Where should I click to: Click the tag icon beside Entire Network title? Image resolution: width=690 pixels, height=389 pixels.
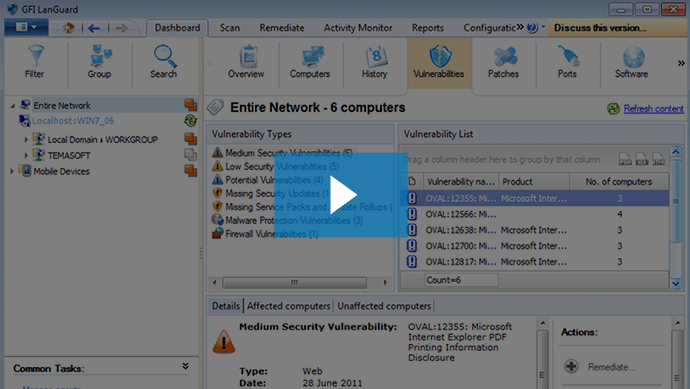pos(216,107)
